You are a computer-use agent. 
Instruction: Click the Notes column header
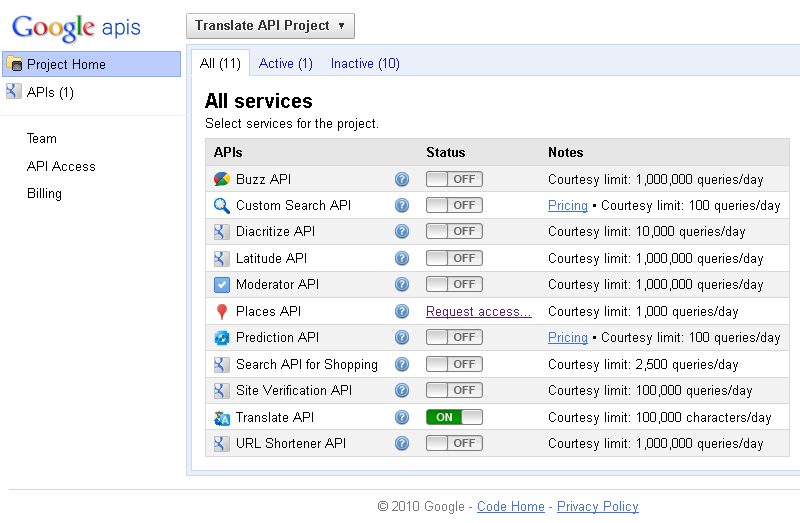coord(565,152)
